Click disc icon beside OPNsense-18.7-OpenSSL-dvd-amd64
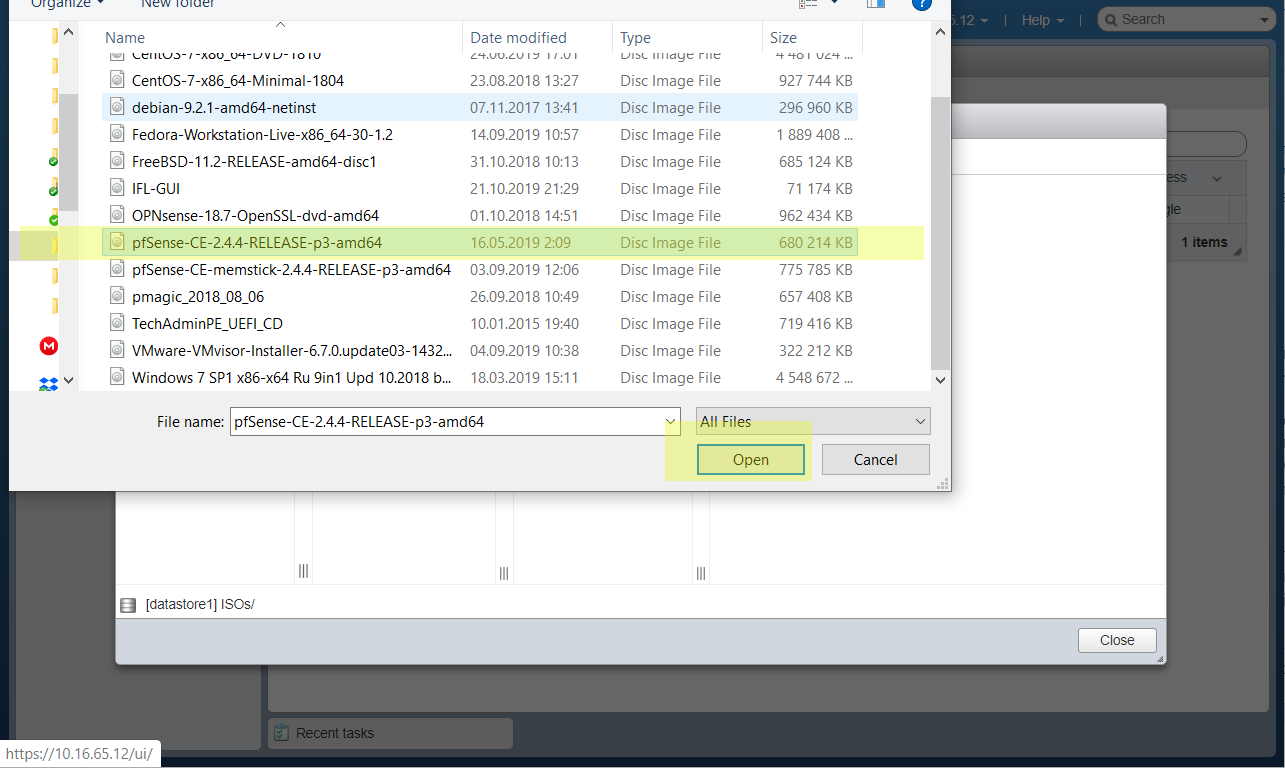Viewport: 1285px width, 768px height. [117, 215]
